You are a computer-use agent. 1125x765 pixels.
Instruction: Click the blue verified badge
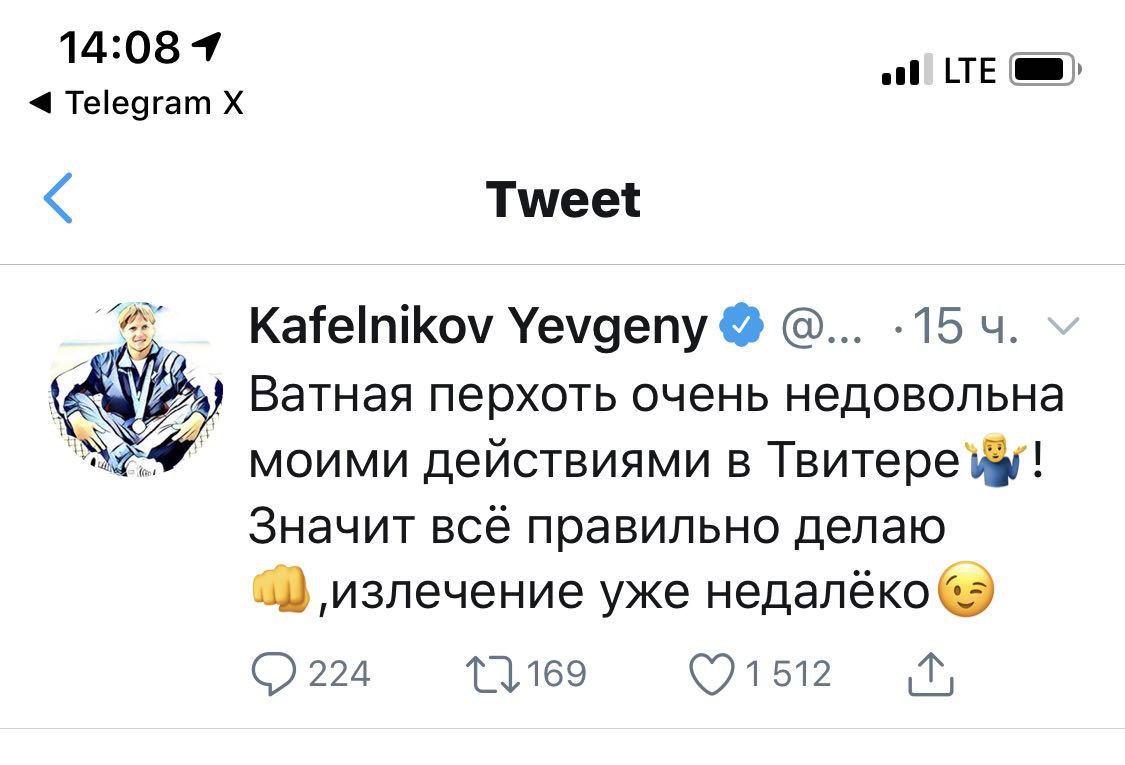point(742,327)
